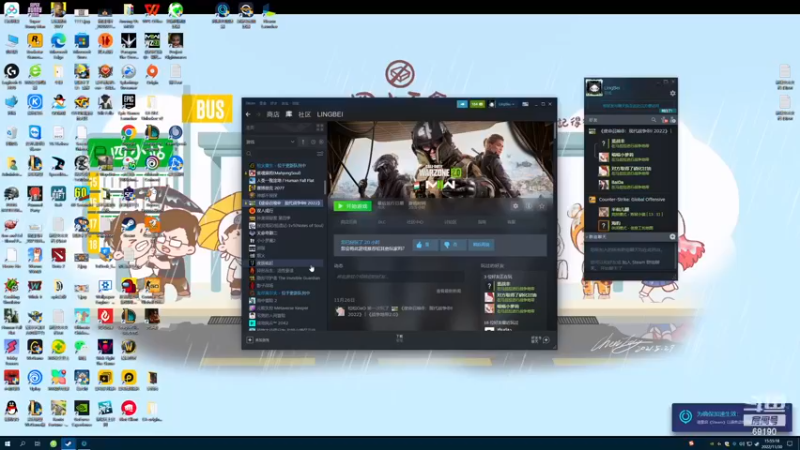
Task: Open game info icon beside settings gear
Action: [x=529, y=206]
